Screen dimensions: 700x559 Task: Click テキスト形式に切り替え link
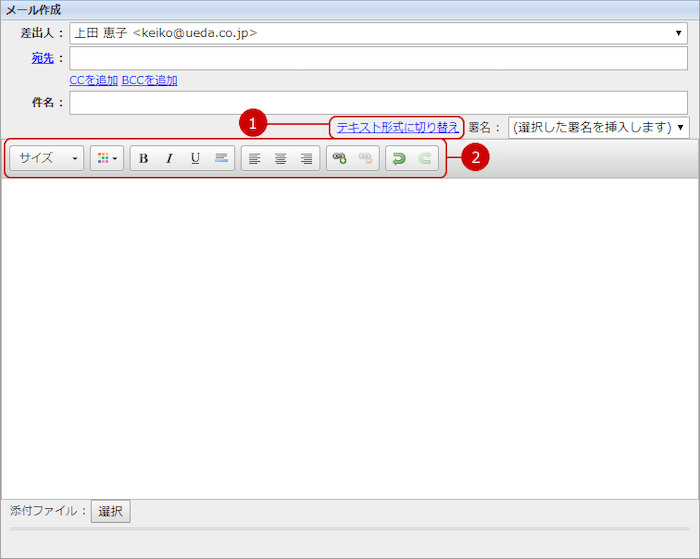(x=397, y=127)
